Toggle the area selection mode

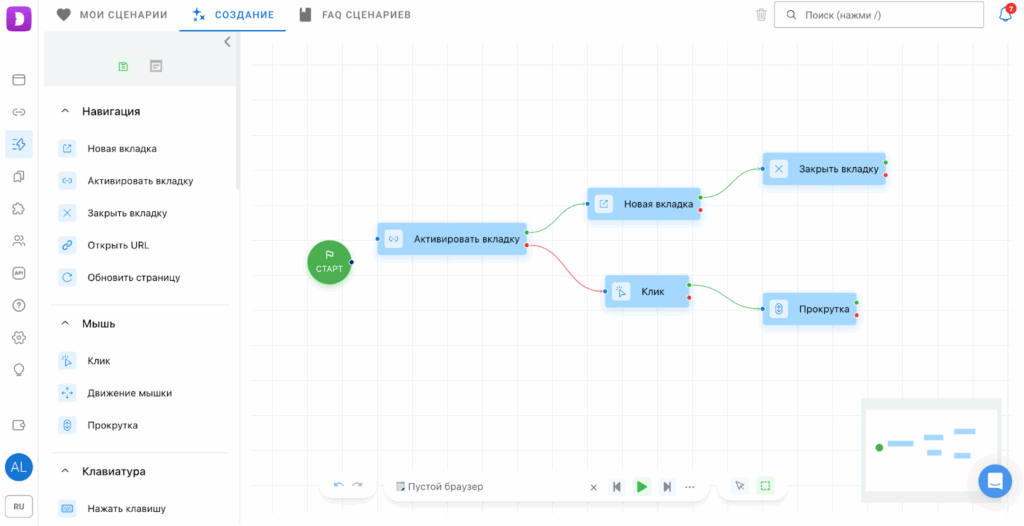click(x=765, y=486)
